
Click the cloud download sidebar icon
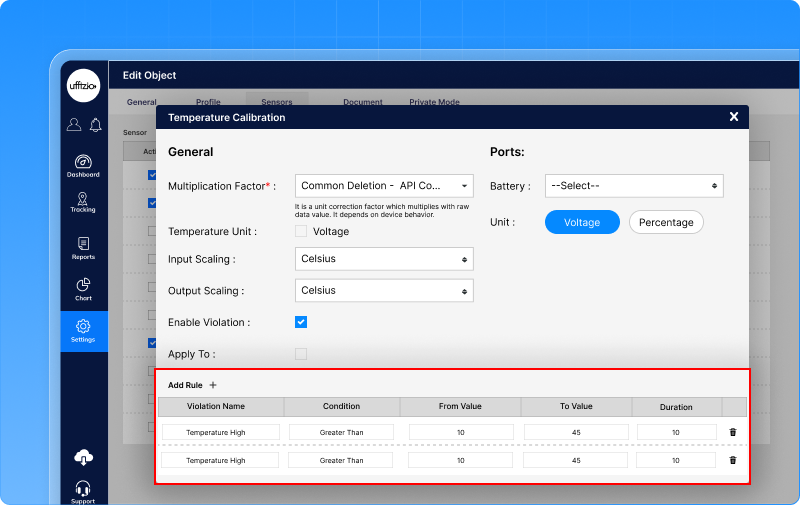(x=83, y=457)
